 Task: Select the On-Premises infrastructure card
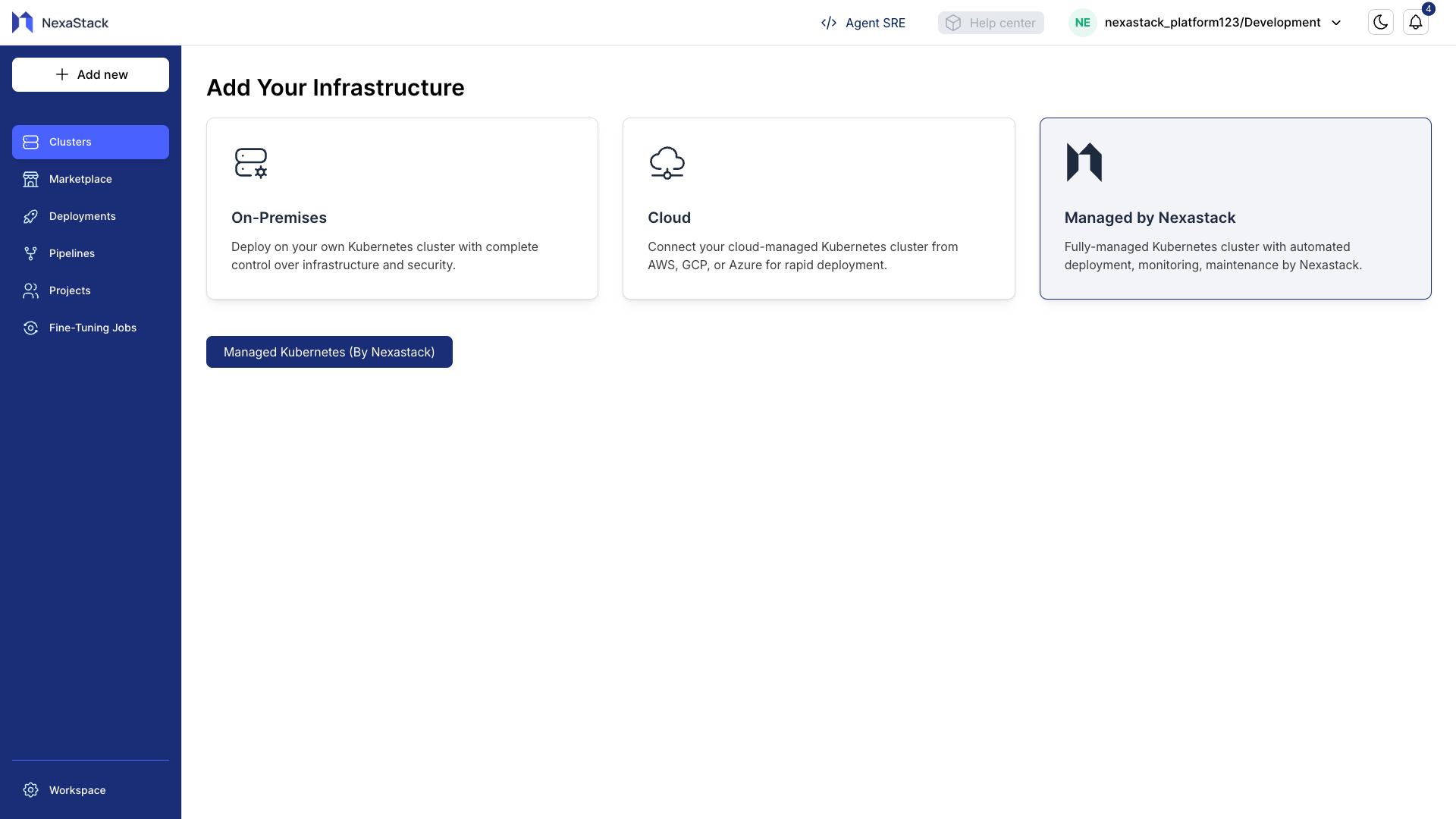pyautogui.click(x=402, y=209)
